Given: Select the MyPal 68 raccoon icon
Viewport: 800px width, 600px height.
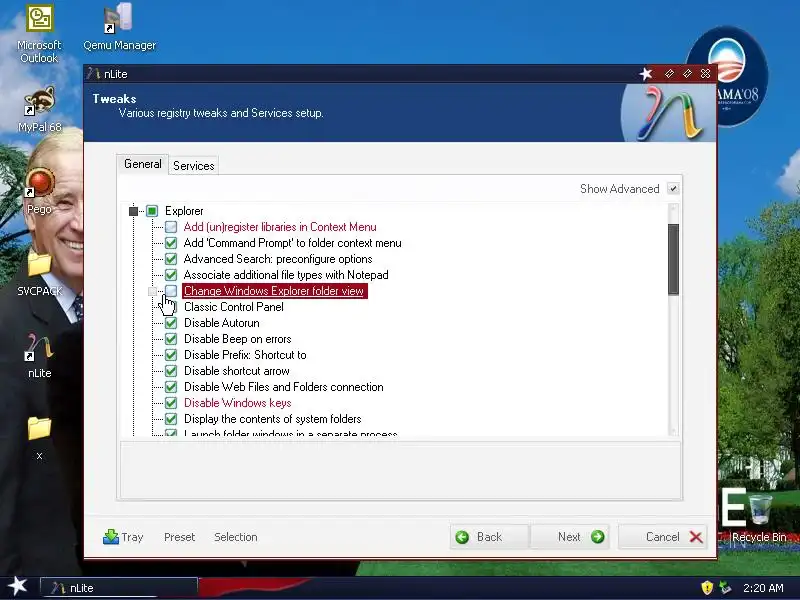Looking at the screenshot, I should [x=39, y=101].
